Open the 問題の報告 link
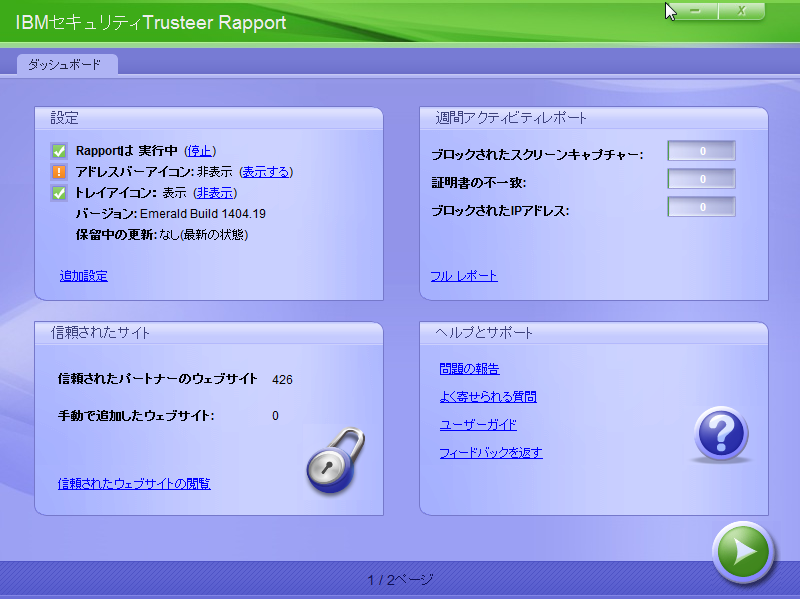Image resolution: width=800 pixels, height=599 pixels. (469, 368)
